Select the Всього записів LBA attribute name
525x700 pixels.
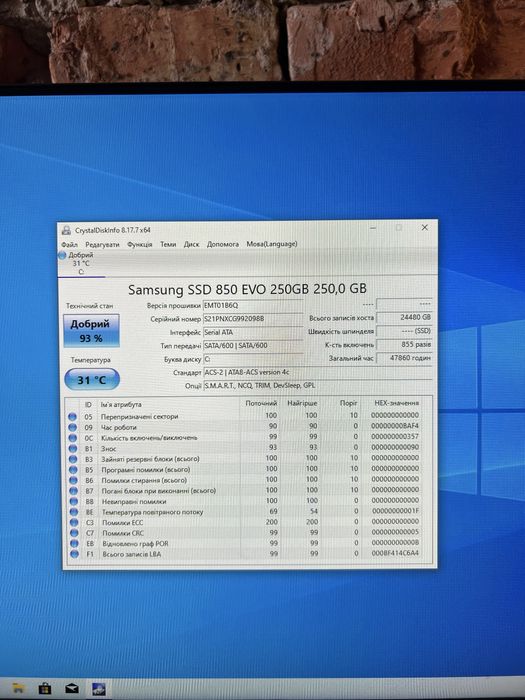[132, 554]
